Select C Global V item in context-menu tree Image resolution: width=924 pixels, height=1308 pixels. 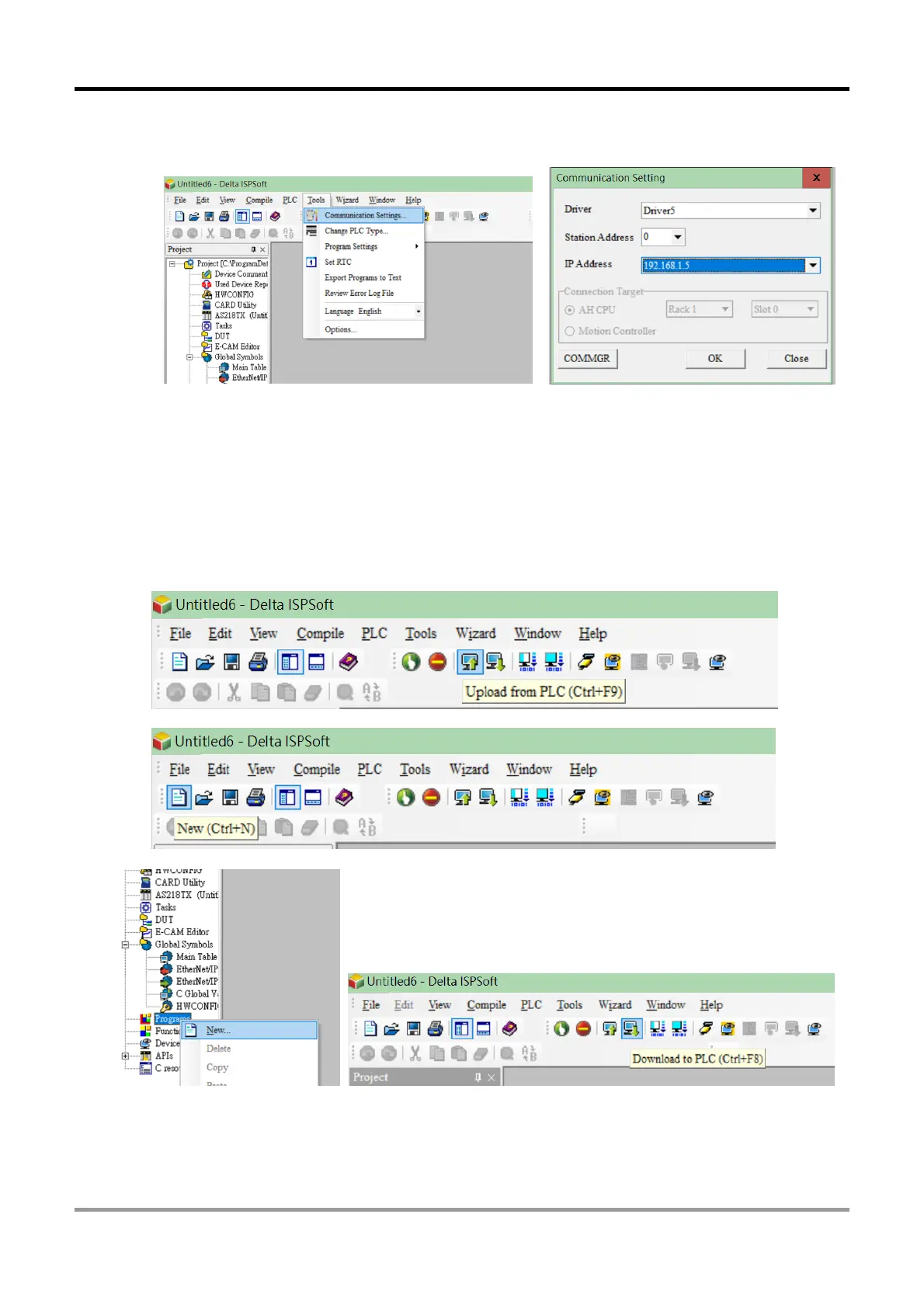point(196,994)
